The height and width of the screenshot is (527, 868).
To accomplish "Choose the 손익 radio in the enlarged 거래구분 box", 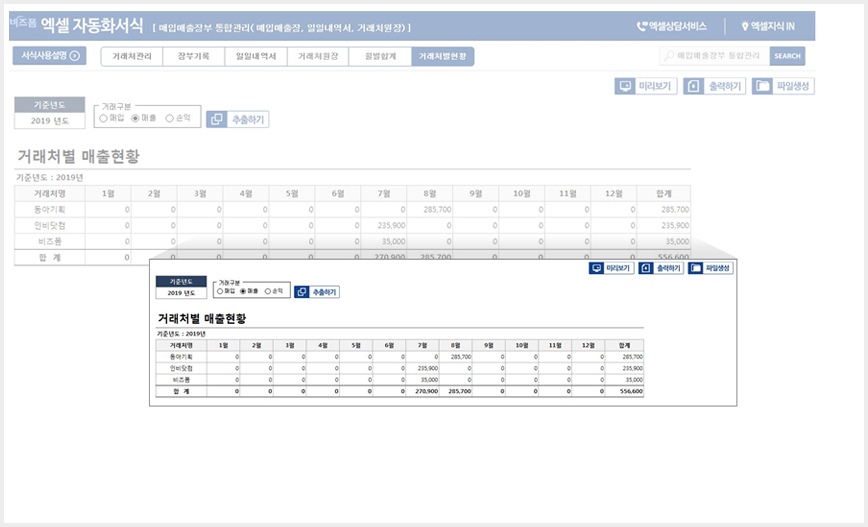I will [x=268, y=291].
